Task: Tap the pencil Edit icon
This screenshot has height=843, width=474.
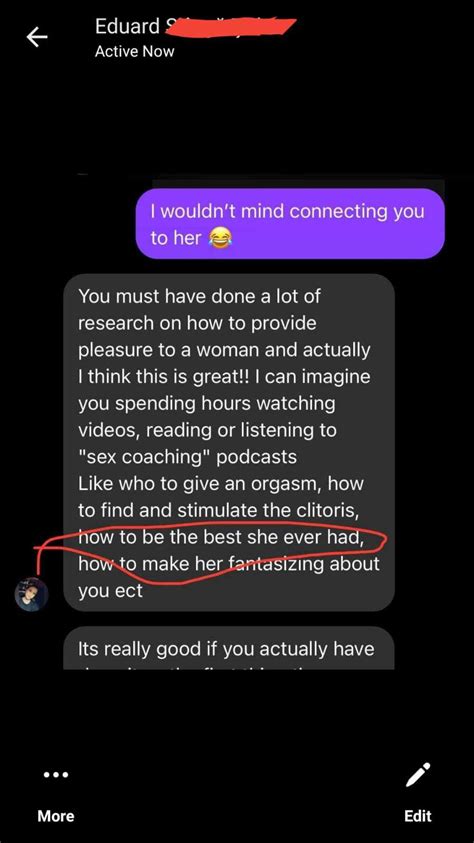Action: coord(418,775)
